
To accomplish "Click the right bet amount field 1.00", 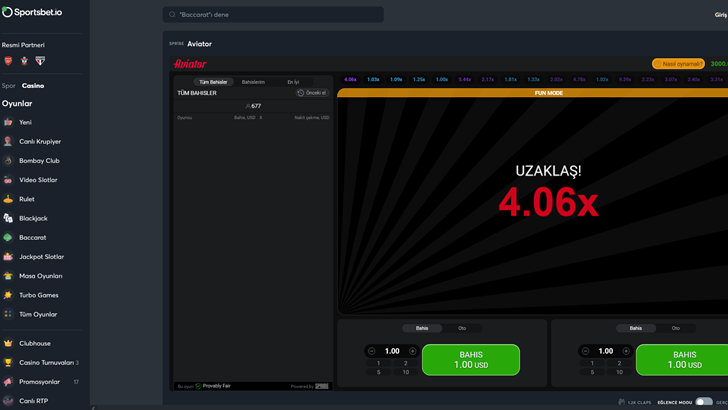I will pyautogui.click(x=605, y=351).
